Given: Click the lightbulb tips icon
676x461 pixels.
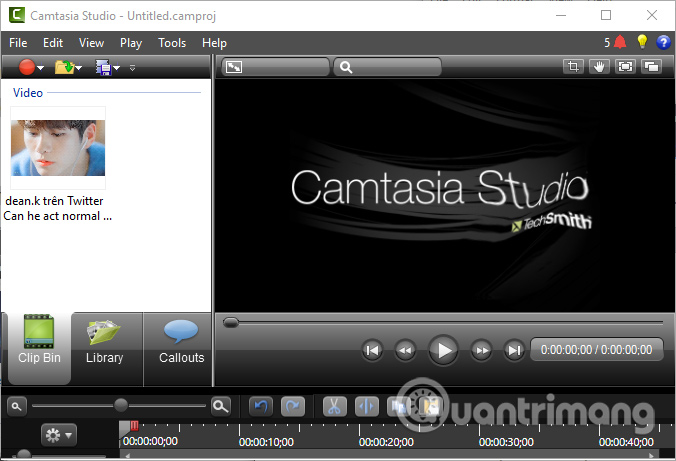Looking at the screenshot, I should point(642,41).
